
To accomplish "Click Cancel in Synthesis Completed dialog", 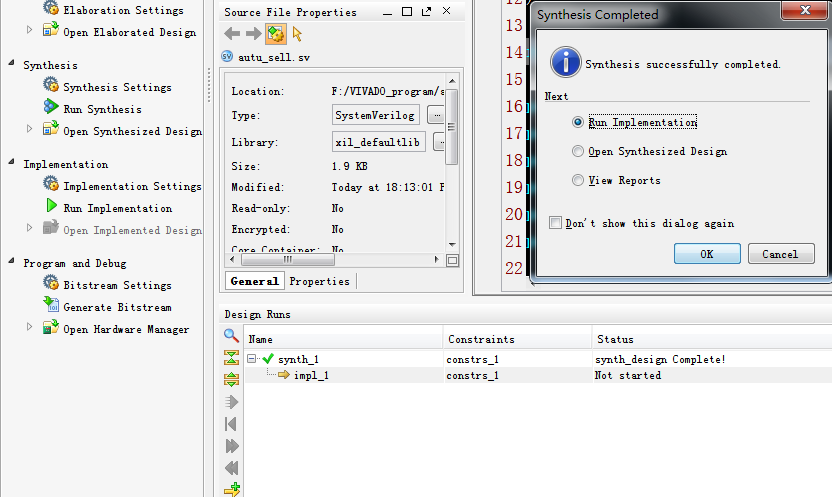I will (x=781, y=254).
